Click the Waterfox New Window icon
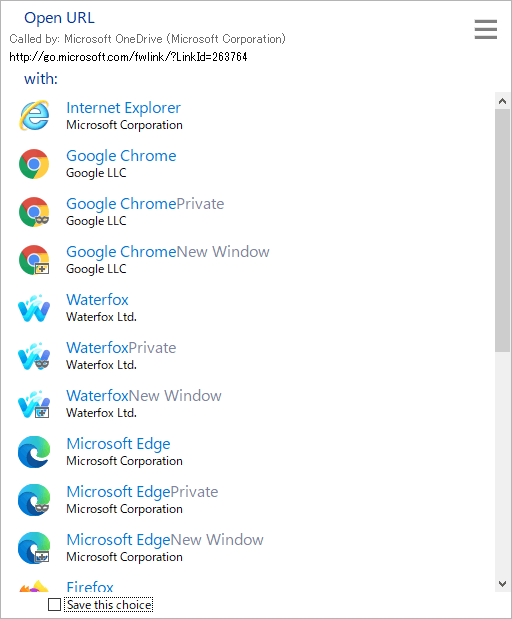The height and width of the screenshot is (619, 512). [34, 404]
